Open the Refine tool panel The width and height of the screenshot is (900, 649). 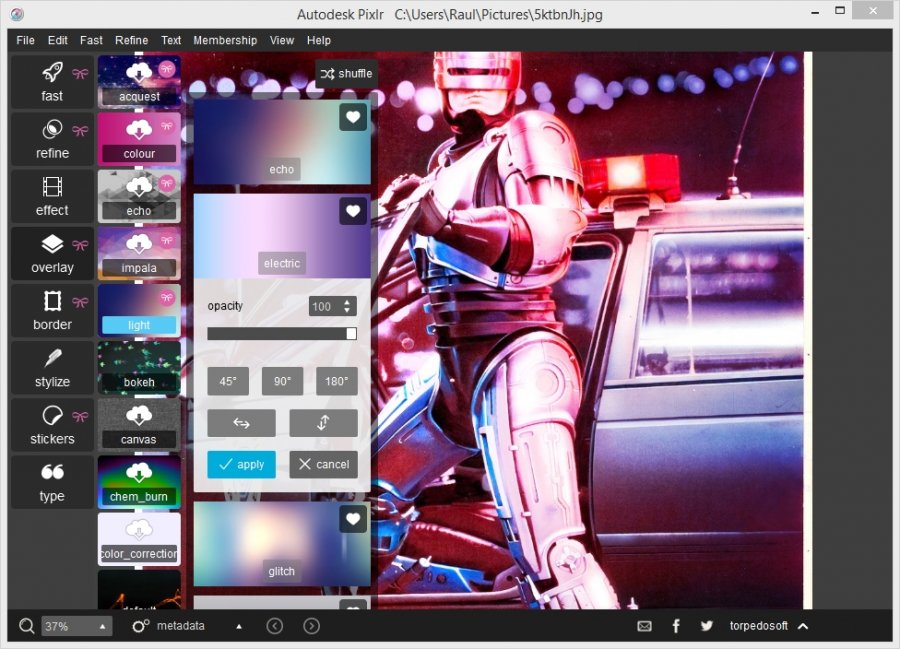pyautogui.click(x=51, y=139)
